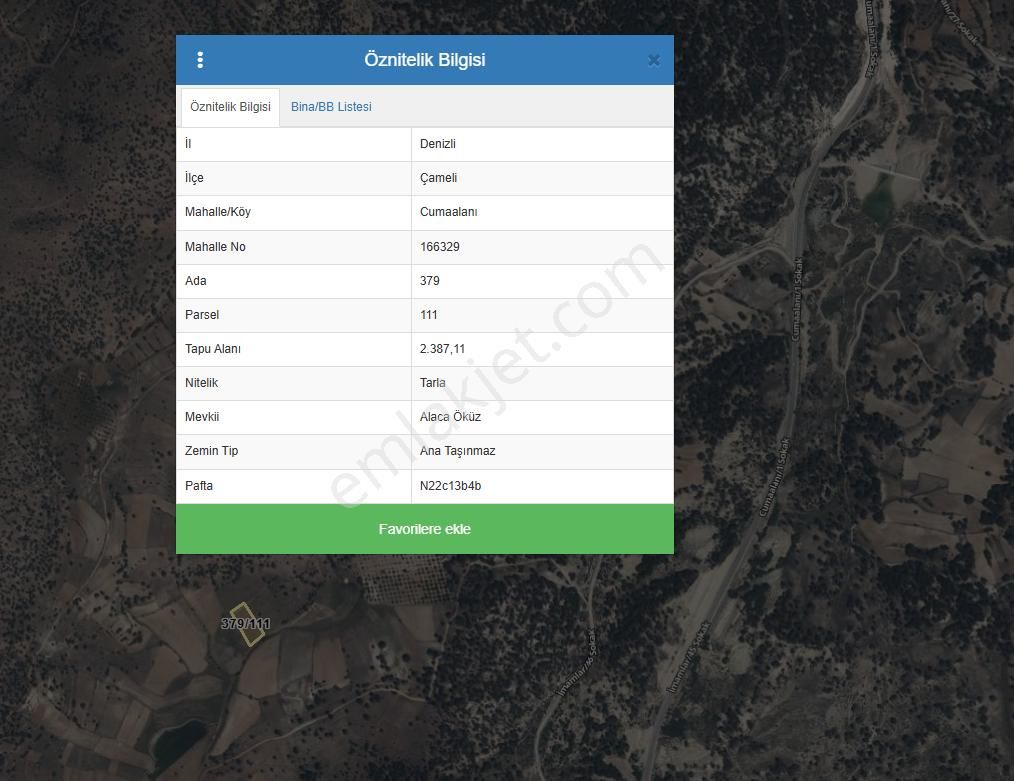1014x781 pixels.
Task: Select the İlçe value Çameli
Action: [438, 178]
